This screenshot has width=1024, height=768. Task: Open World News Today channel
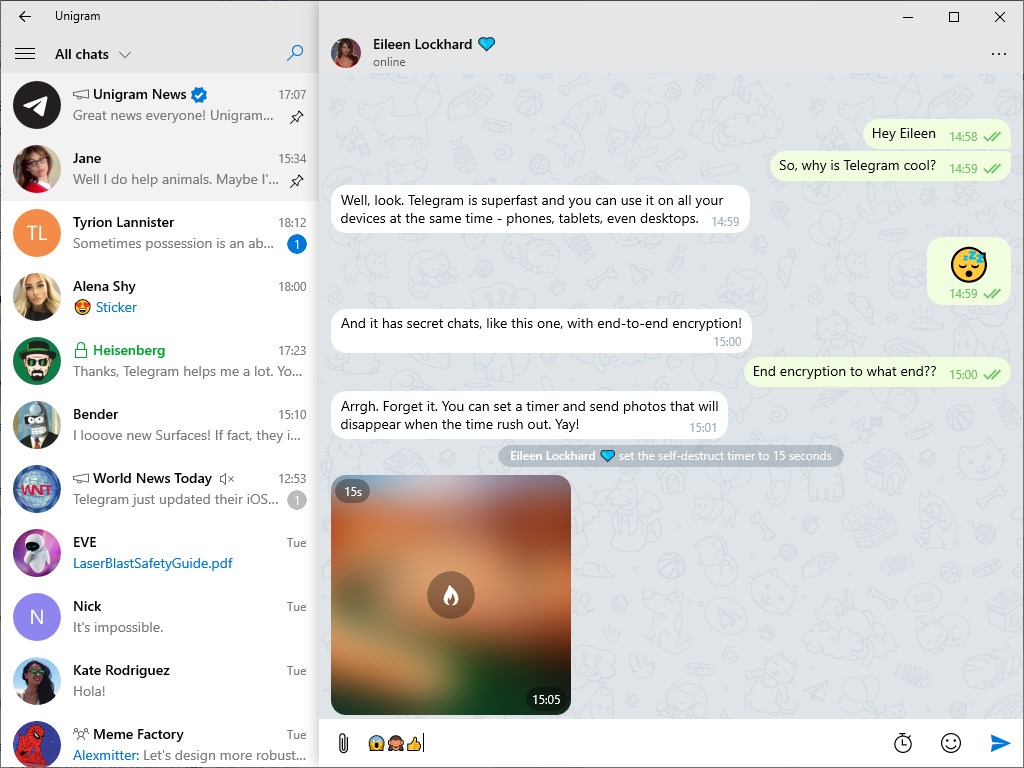pyautogui.click(x=159, y=489)
